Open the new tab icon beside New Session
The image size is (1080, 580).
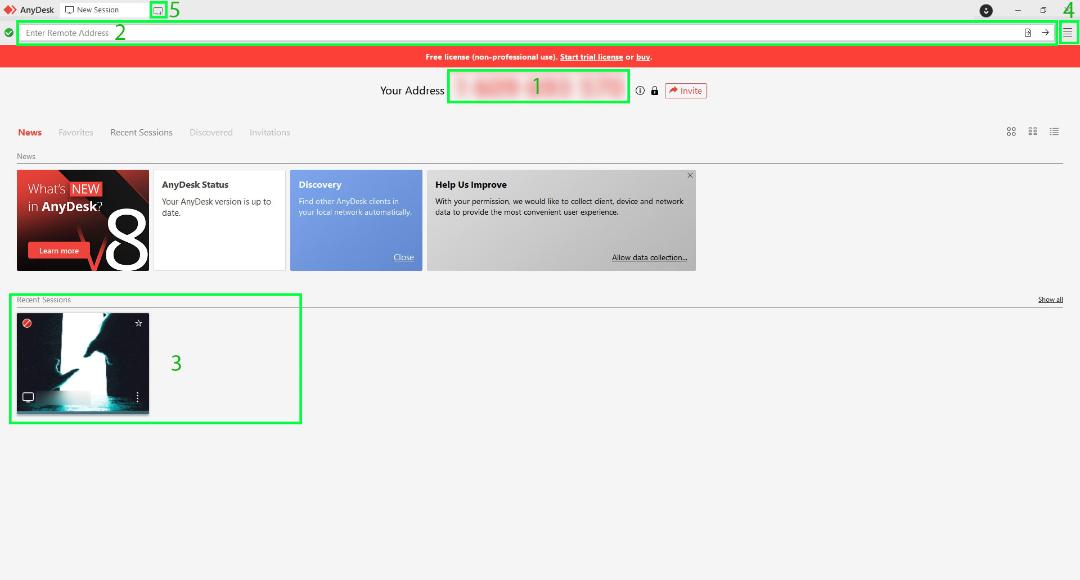[x=158, y=10]
